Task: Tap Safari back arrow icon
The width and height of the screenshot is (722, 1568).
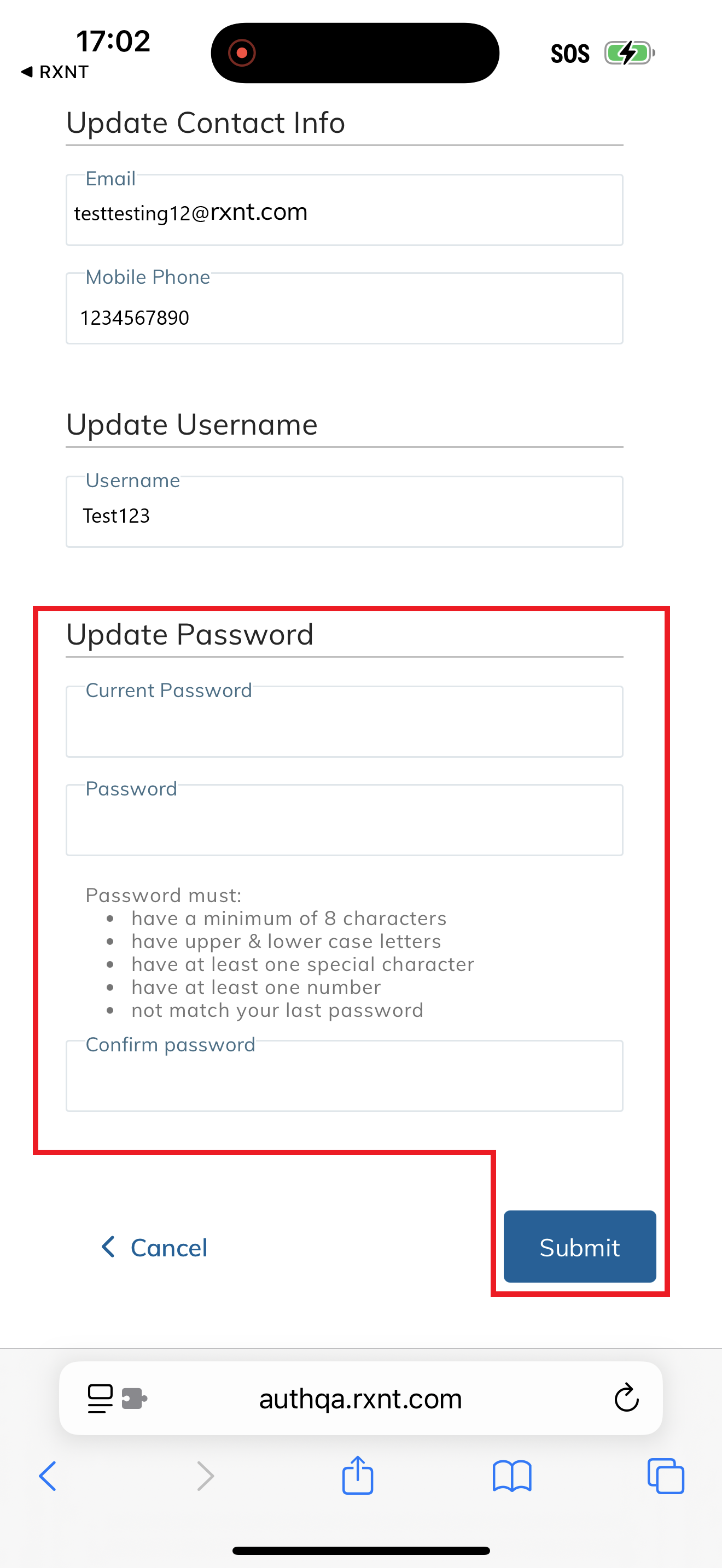Action: click(x=48, y=1476)
